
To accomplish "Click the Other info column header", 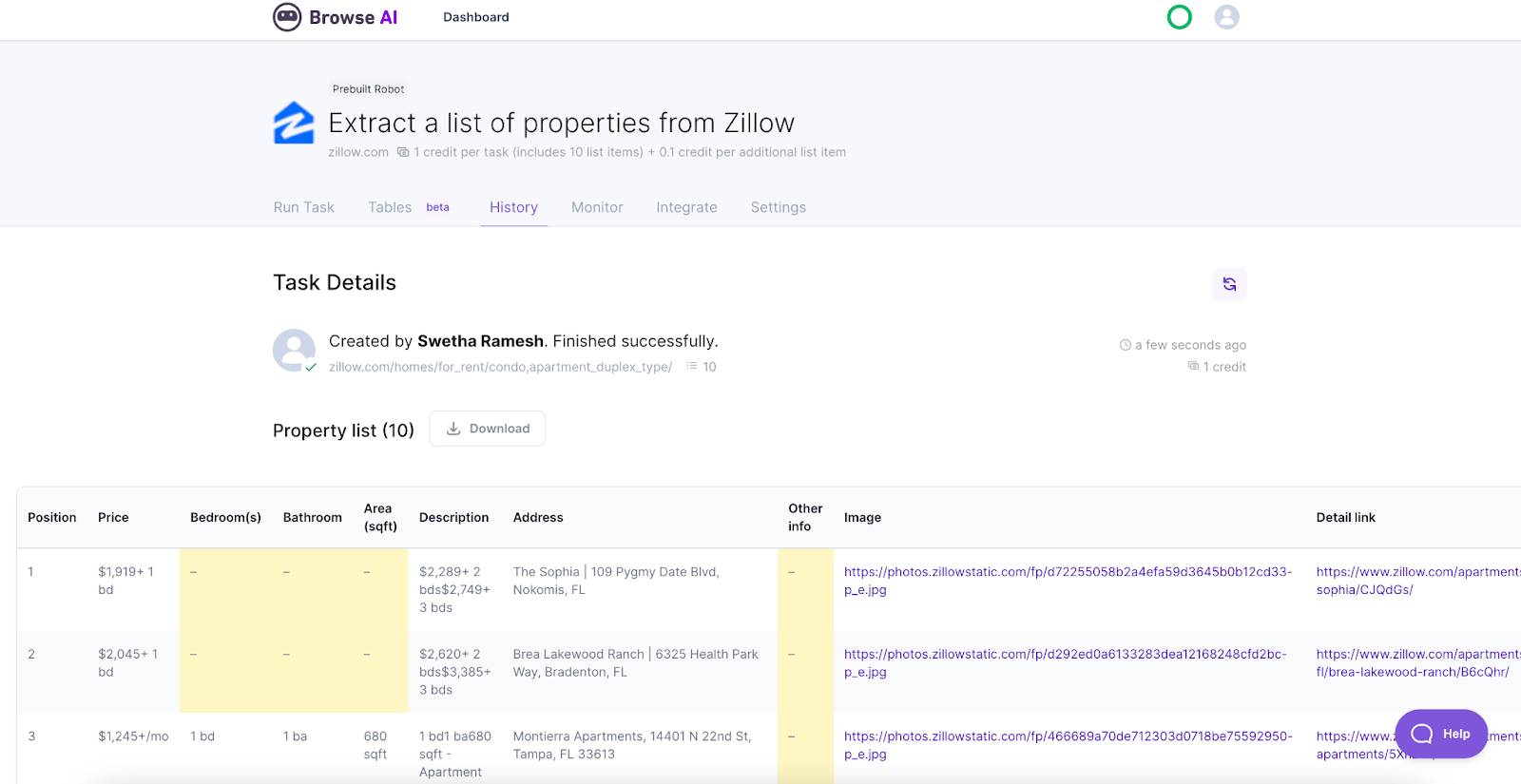I will click(805, 517).
